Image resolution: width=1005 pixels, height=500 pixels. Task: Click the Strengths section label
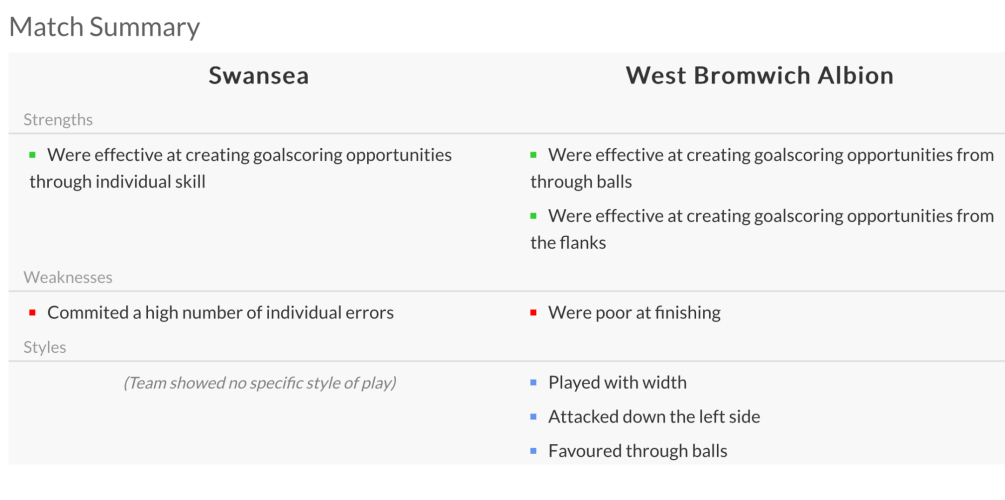click(x=58, y=120)
